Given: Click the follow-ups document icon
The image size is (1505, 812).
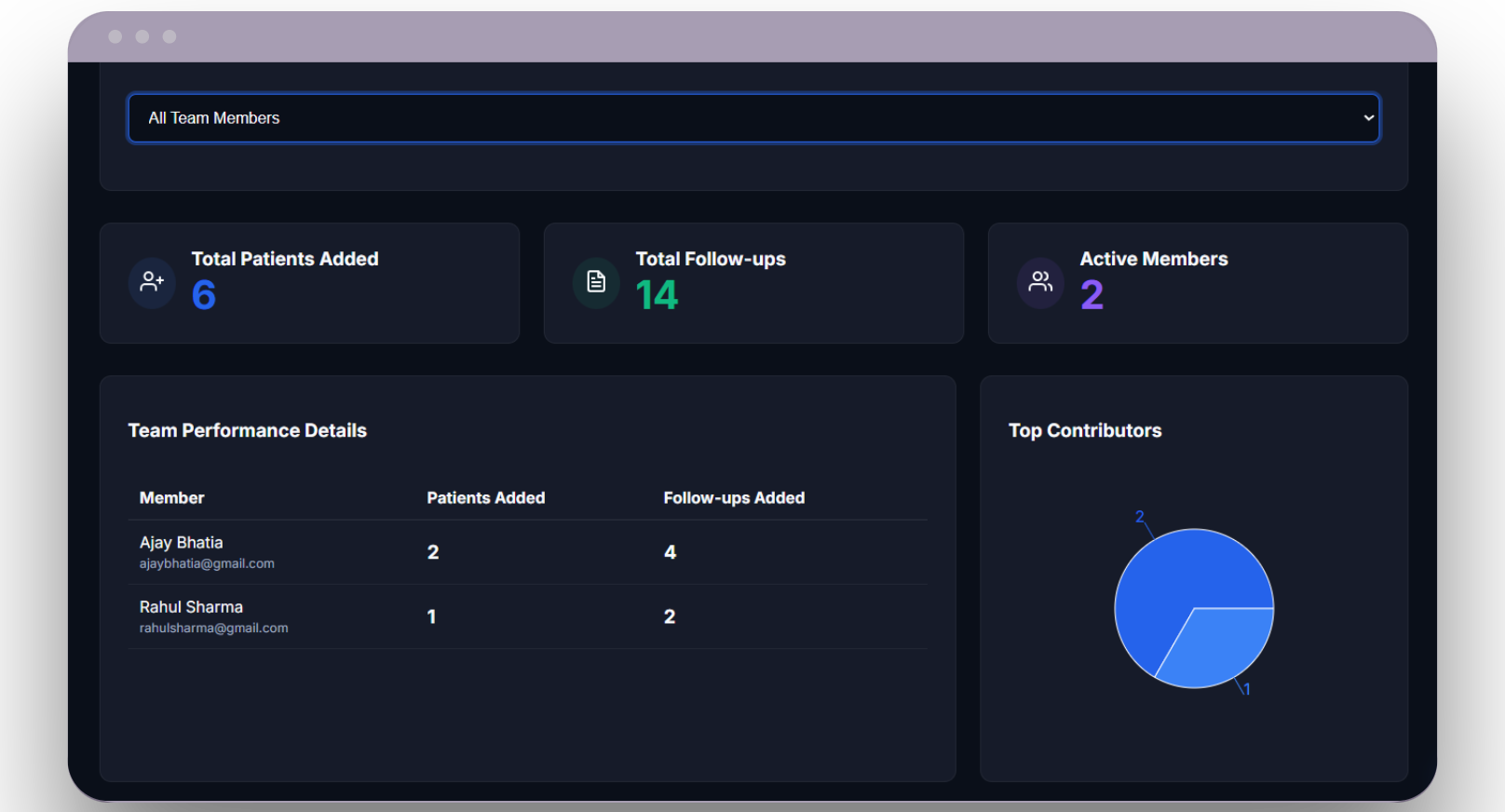Looking at the screenshot, I should coord(596,282).
